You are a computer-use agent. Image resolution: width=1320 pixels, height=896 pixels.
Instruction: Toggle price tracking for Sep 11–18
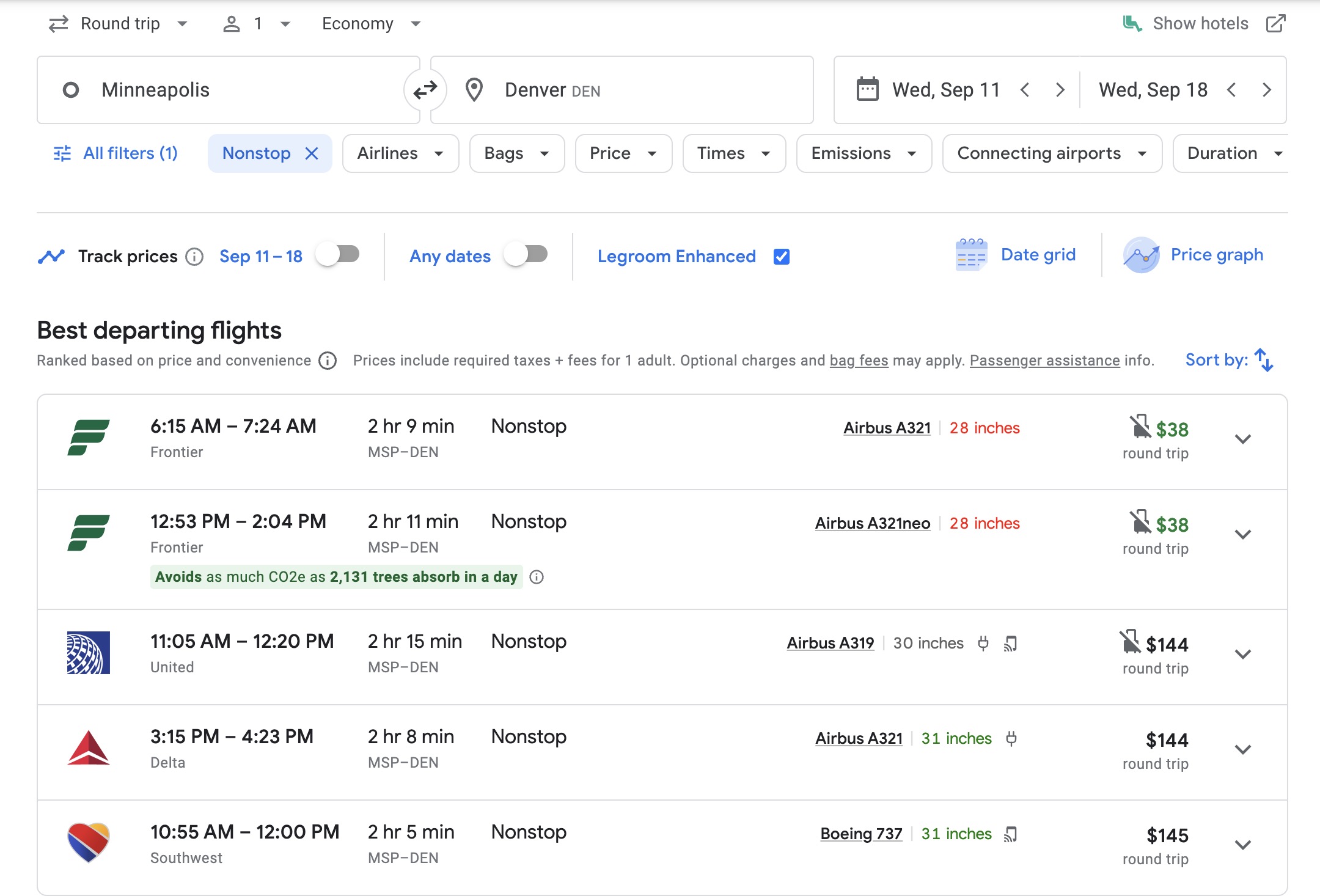click(338, 254)
